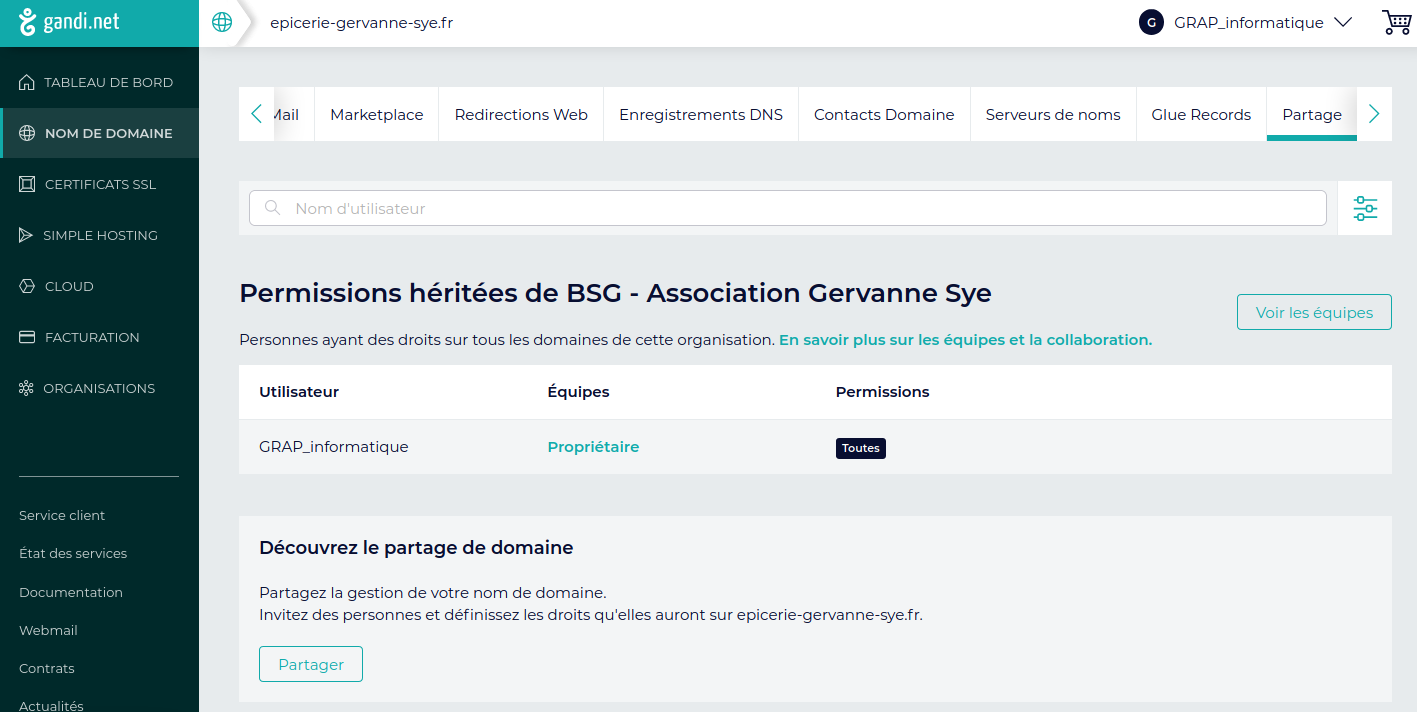The height and width of the screenshot is (712, 1417).
Task: Open Organisations in sidebar
Action: pos(99,388)
